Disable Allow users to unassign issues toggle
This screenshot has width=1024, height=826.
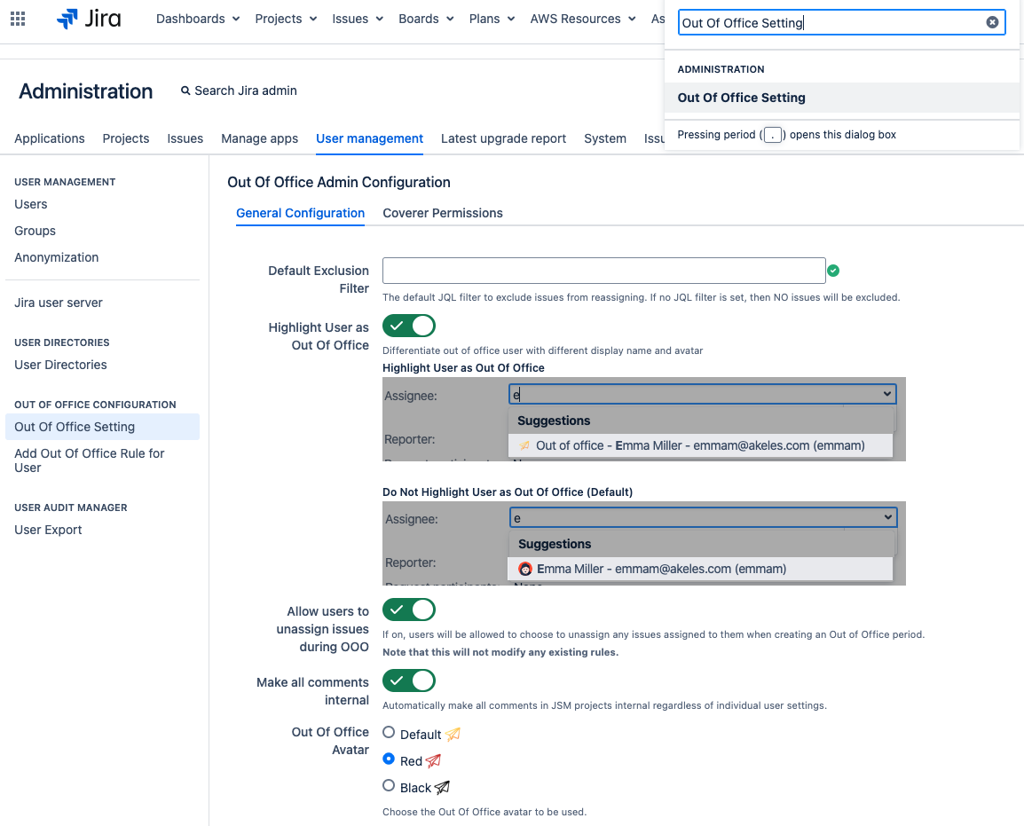[x=409, y=610]
